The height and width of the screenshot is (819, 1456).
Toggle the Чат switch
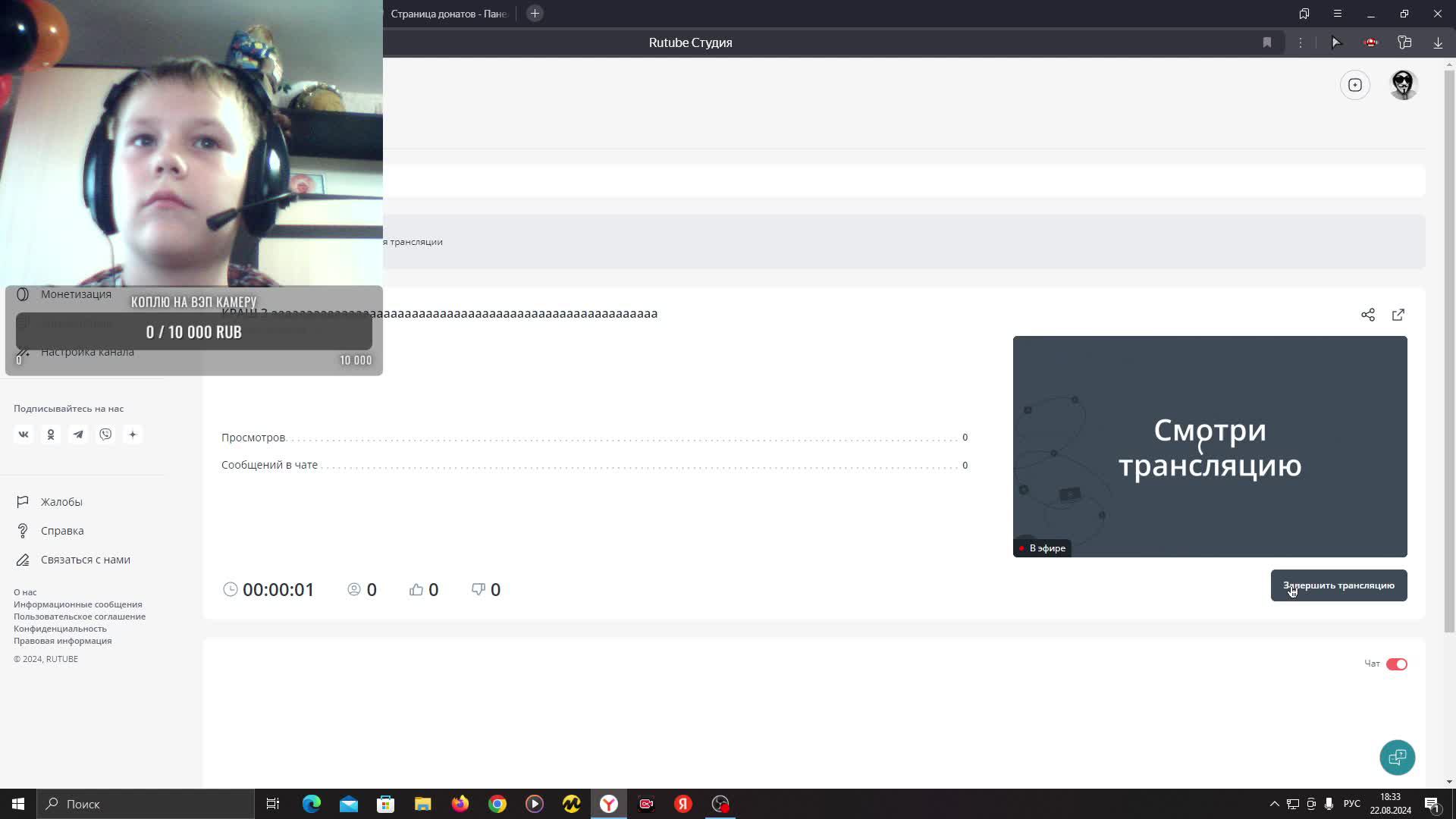tap(1397, 664)
